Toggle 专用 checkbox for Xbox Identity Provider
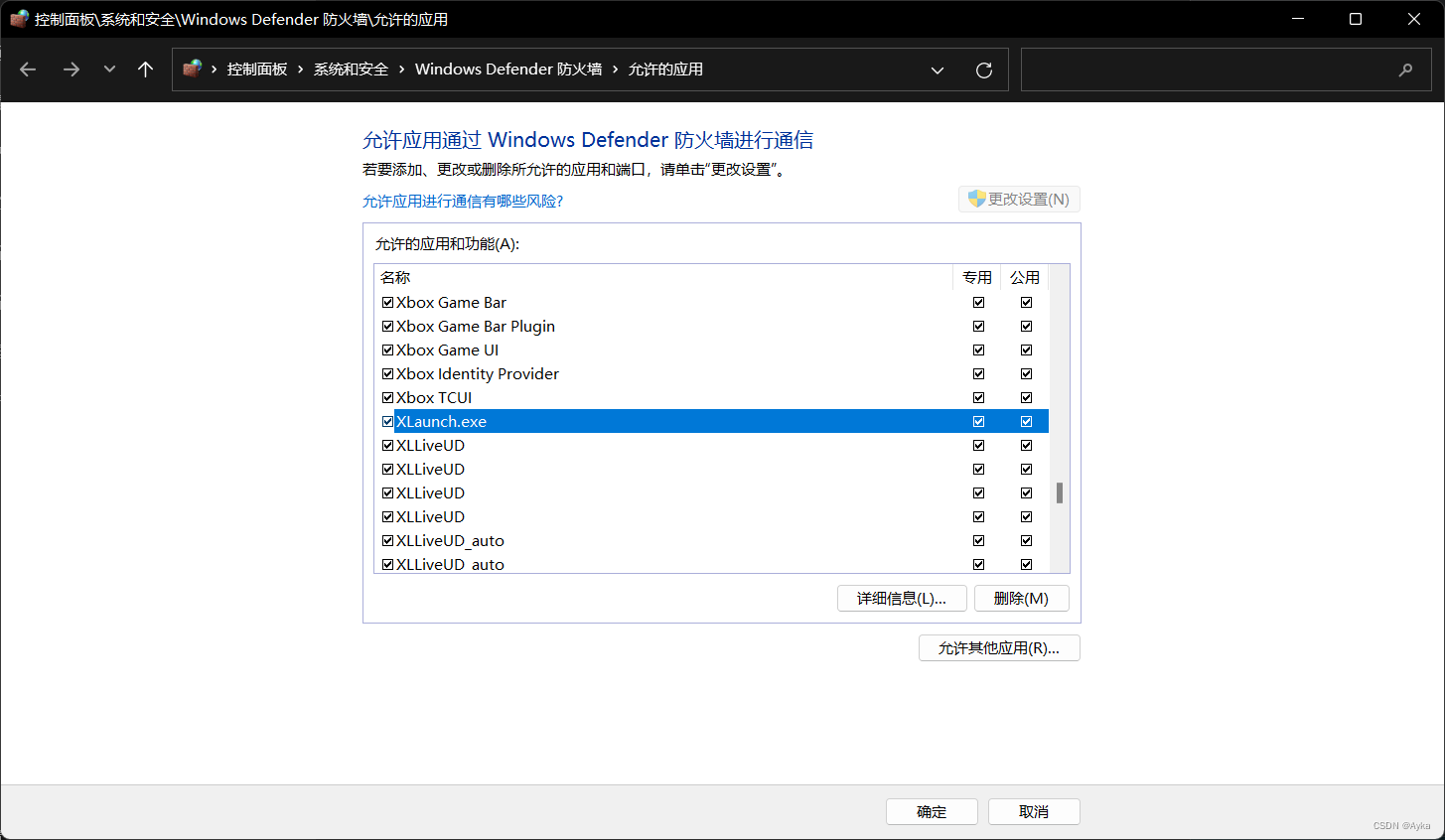The width and height of the screenshot is (1445, 840). [978, 373]
